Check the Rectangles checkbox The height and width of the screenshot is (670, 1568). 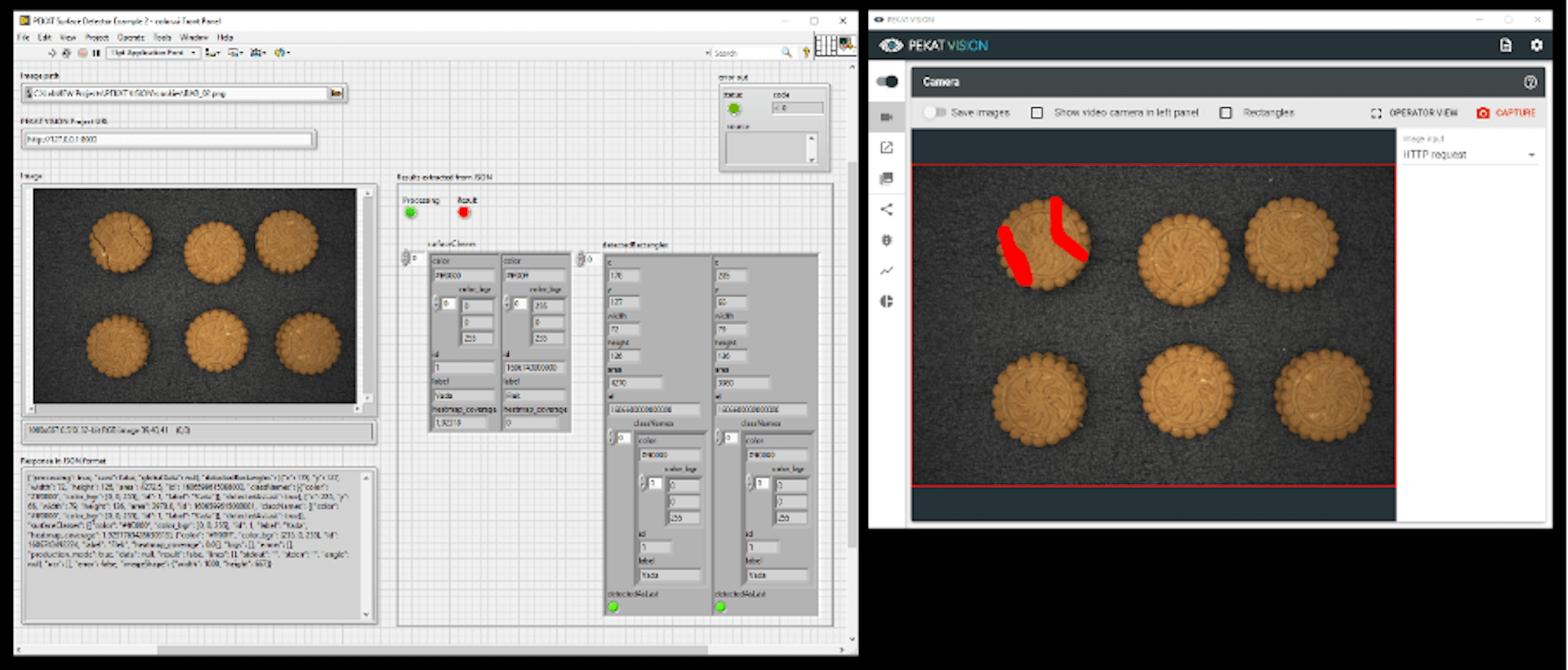(x=1226, y=113)
